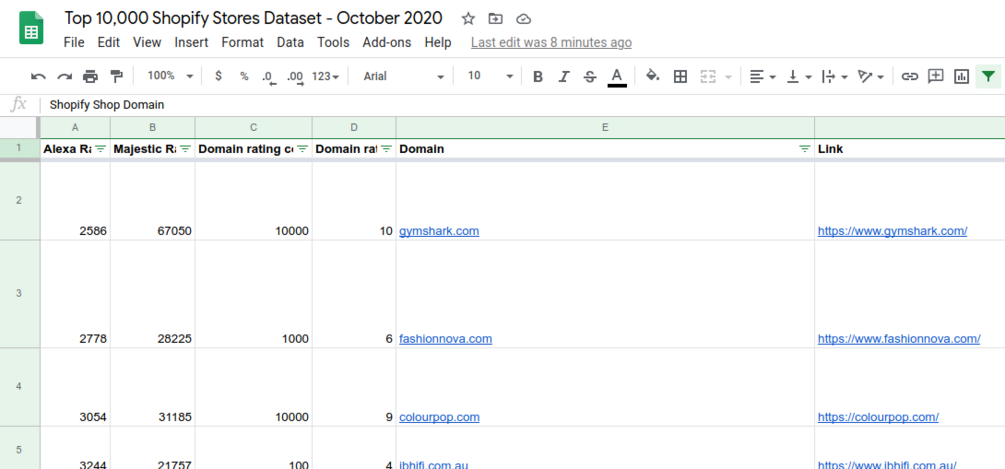Open the Data menu
The width and height of the screenshot is (1005, 469).
(x=290, y=42)
